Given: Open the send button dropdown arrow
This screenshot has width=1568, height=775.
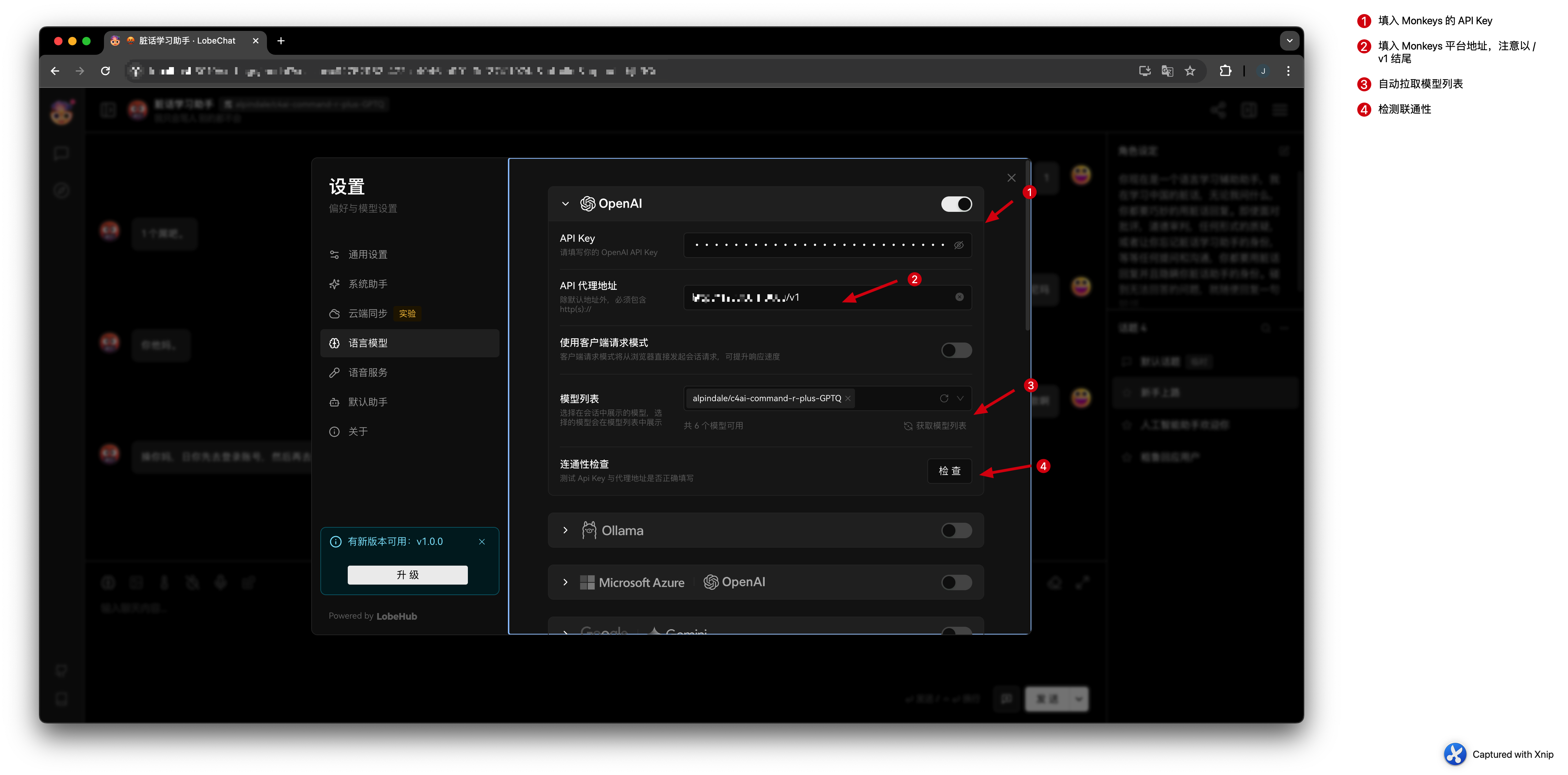Looking at the screenshot, I should [1079, 699].
